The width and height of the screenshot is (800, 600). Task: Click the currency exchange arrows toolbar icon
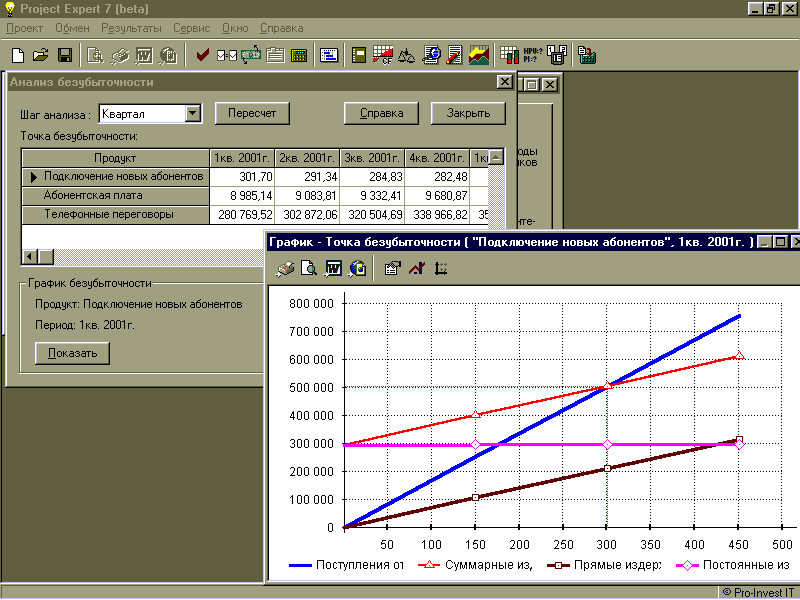[x=251, y=55]
